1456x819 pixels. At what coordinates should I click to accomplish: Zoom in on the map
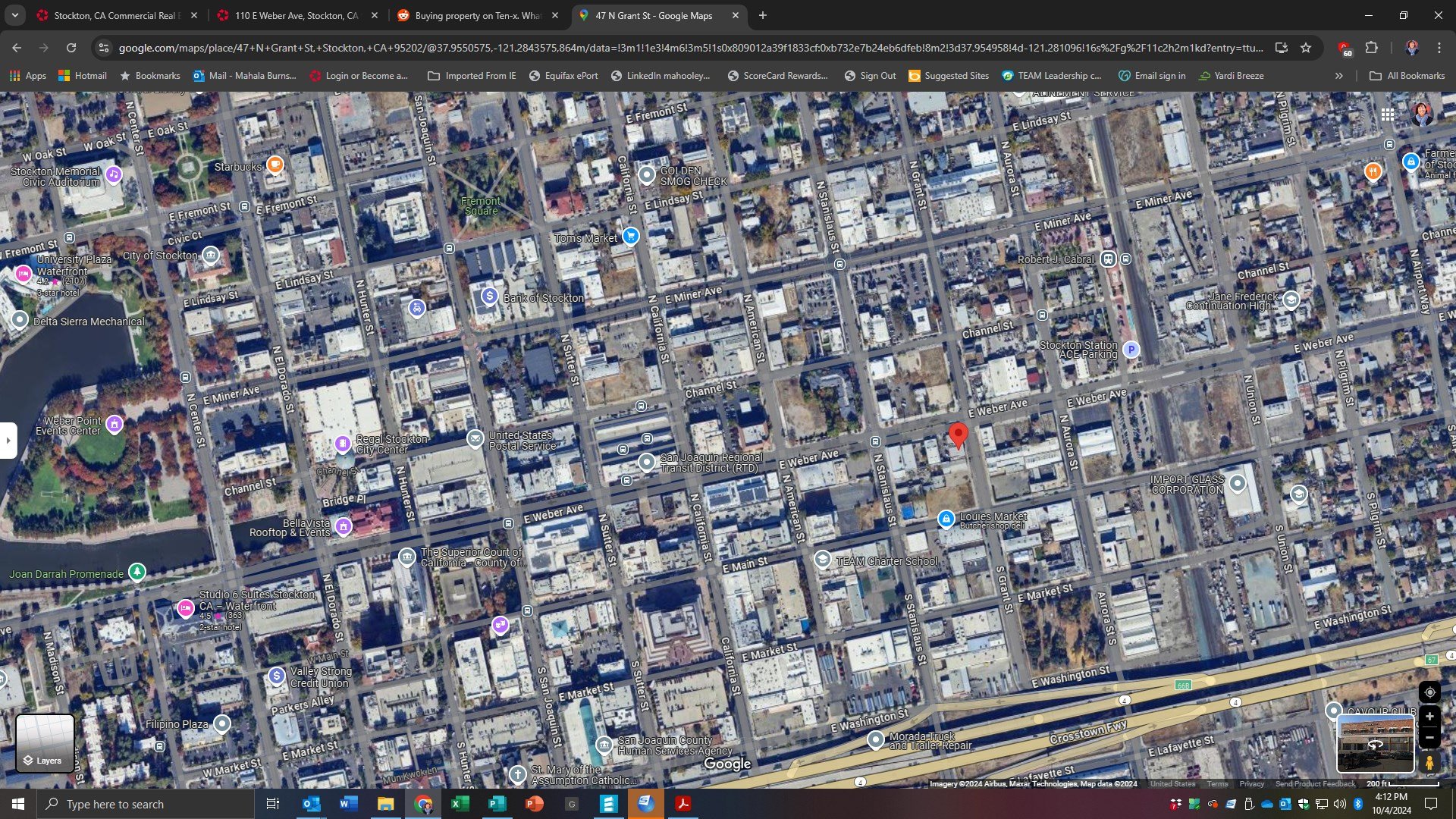(x=1429, y=717)
